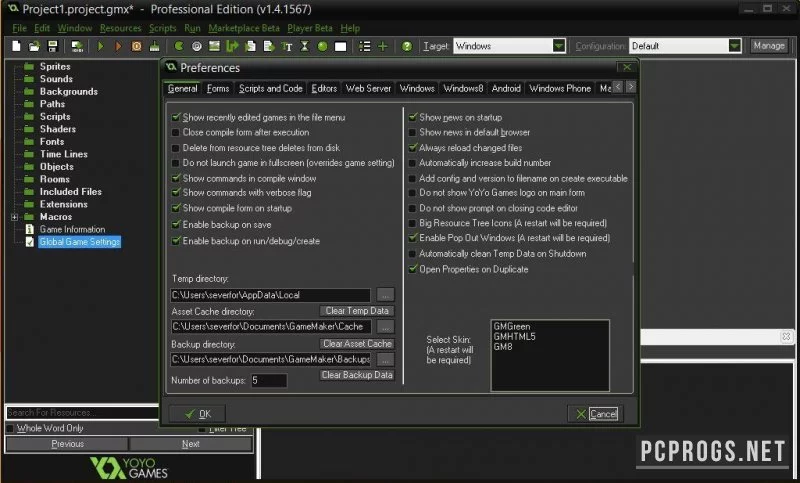
Task: Enable Automatically increase build number
Action: [x=412, y=163]
